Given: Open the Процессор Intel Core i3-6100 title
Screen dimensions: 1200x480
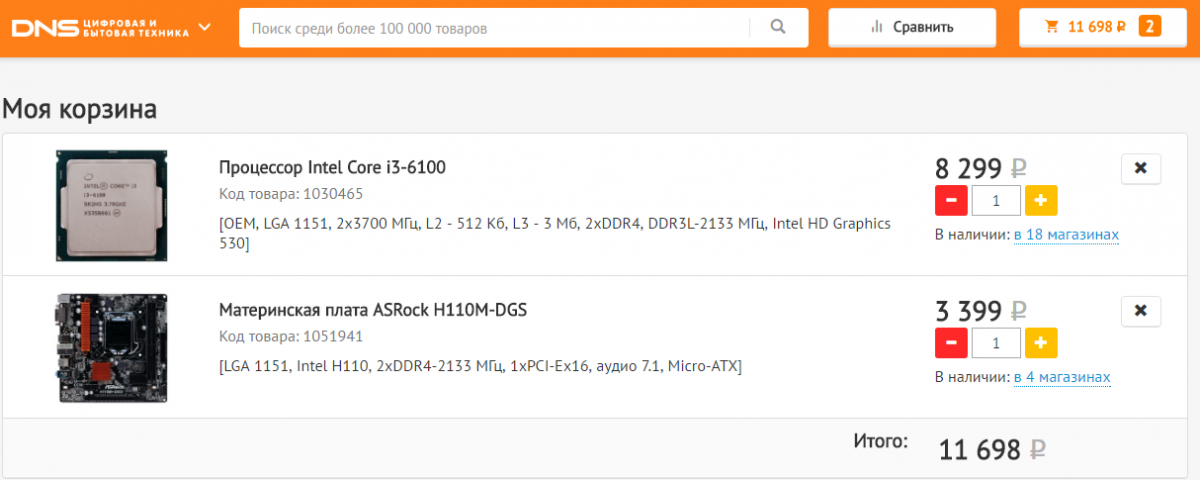Looking at the screenshot, I should pos(332,167).
